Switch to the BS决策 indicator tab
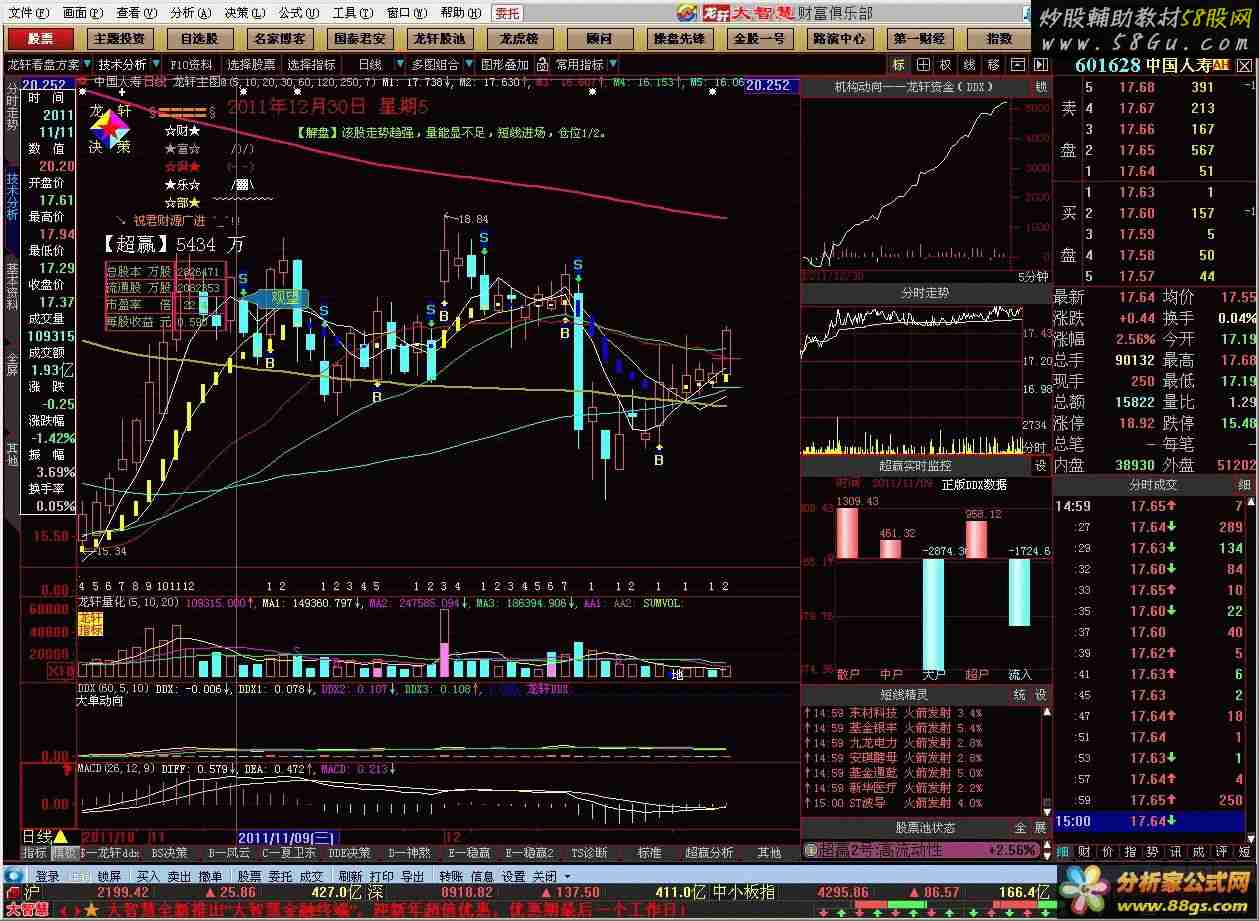1259x921 pixels. (170, 853)
